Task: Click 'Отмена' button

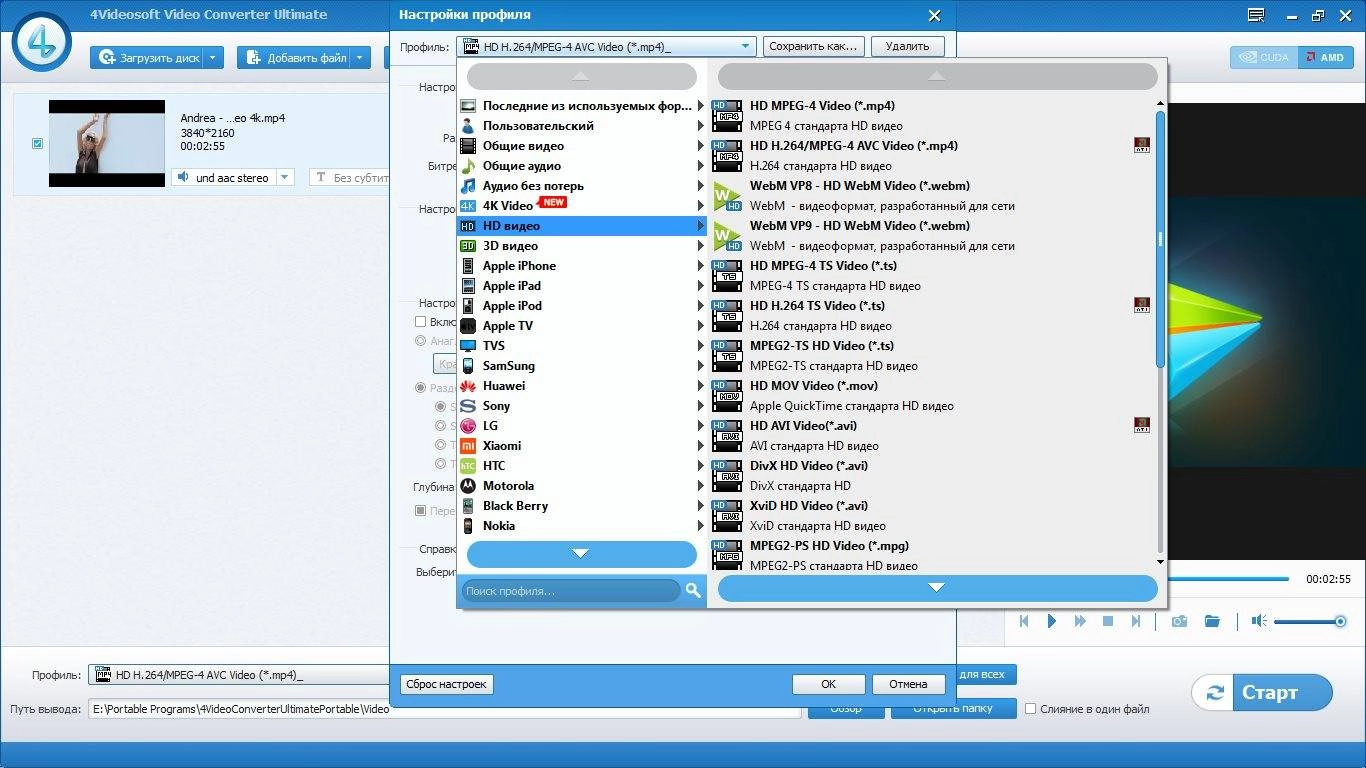Action: [x=908, y=684]
